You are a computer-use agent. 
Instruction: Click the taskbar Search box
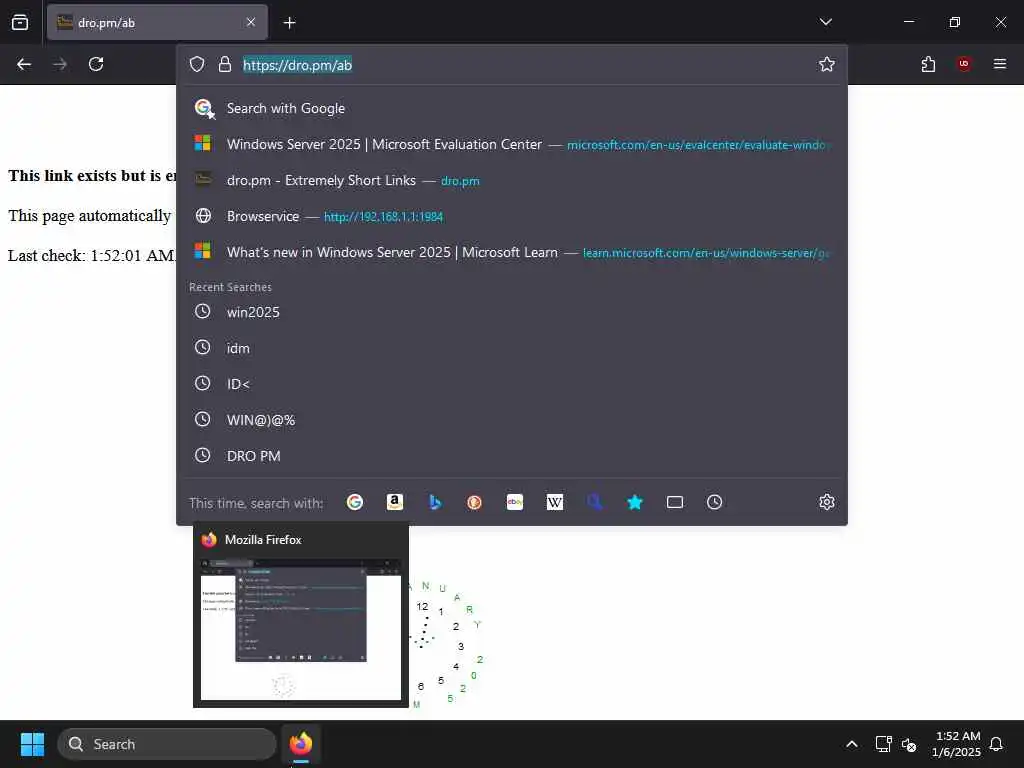167,744
